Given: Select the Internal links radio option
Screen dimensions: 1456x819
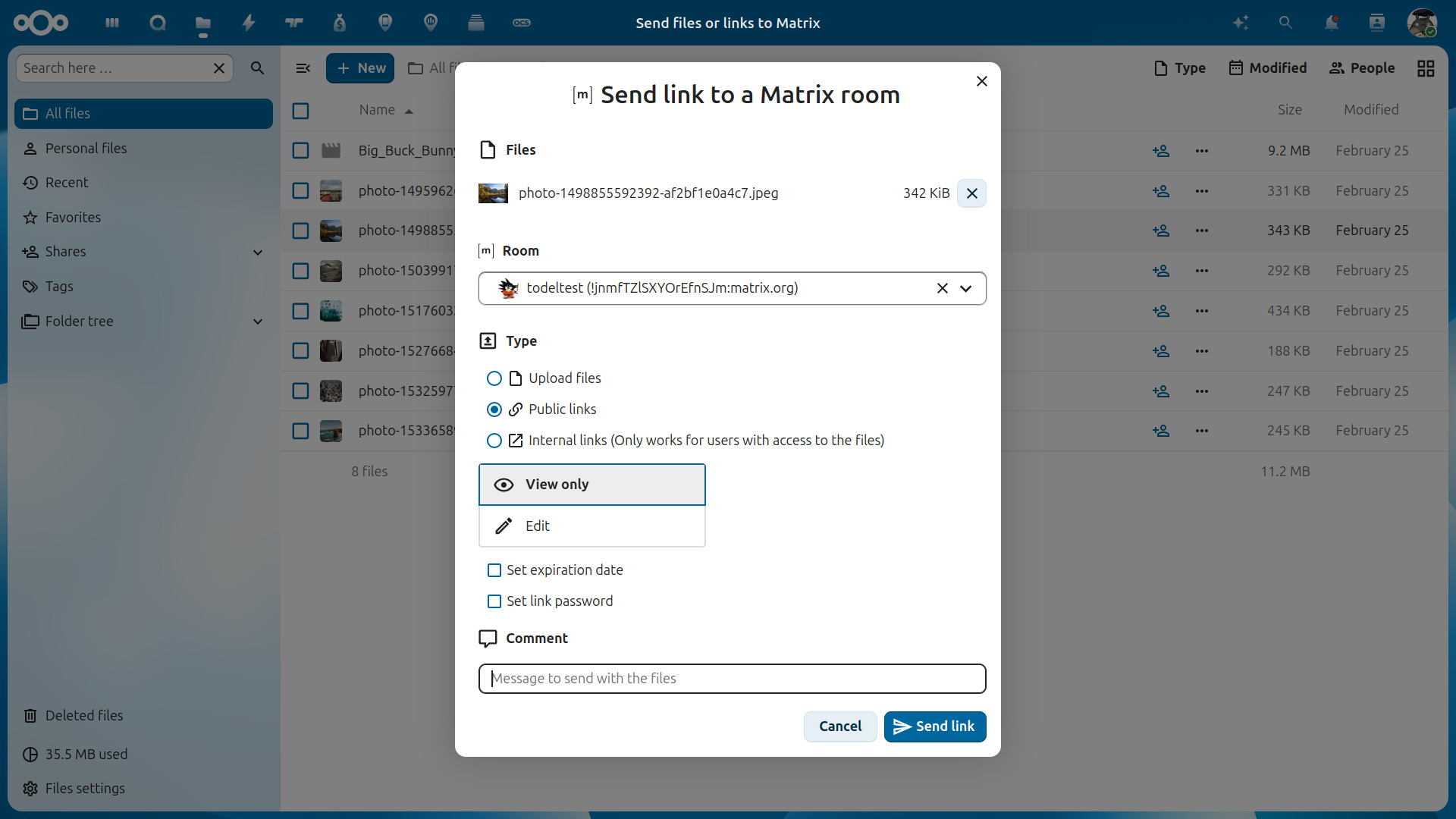Looking at the screenshot, I should 494,441.
